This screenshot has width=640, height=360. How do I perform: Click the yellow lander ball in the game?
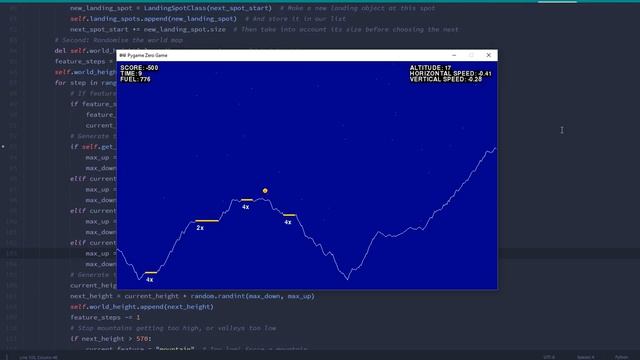pos(265,191)
